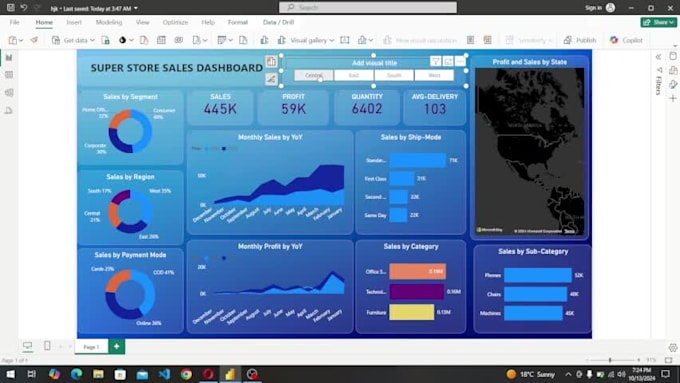Open the Format ribbon tab
The image size is (680, 383).
238,22
